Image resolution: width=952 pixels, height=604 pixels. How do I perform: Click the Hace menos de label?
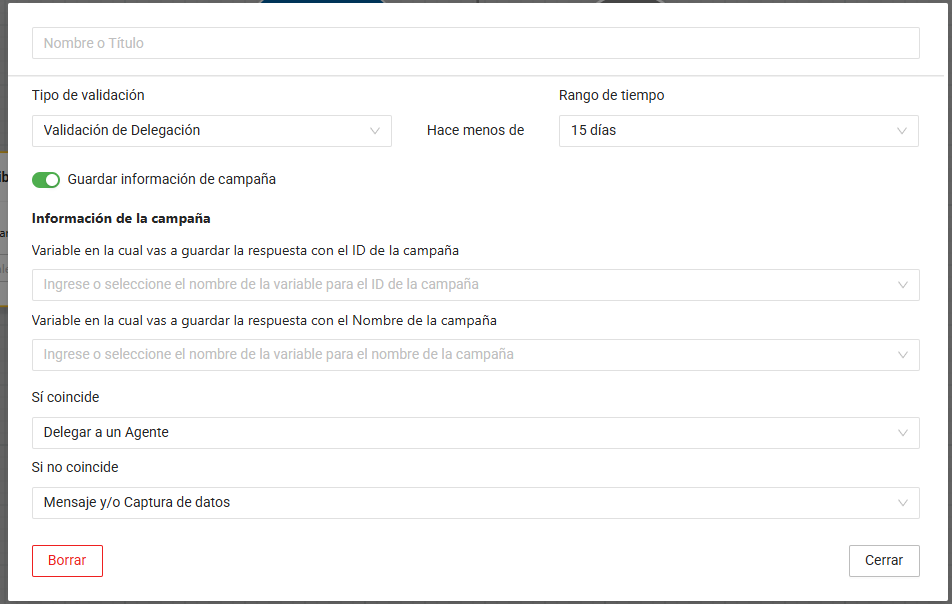pos(475,131)
